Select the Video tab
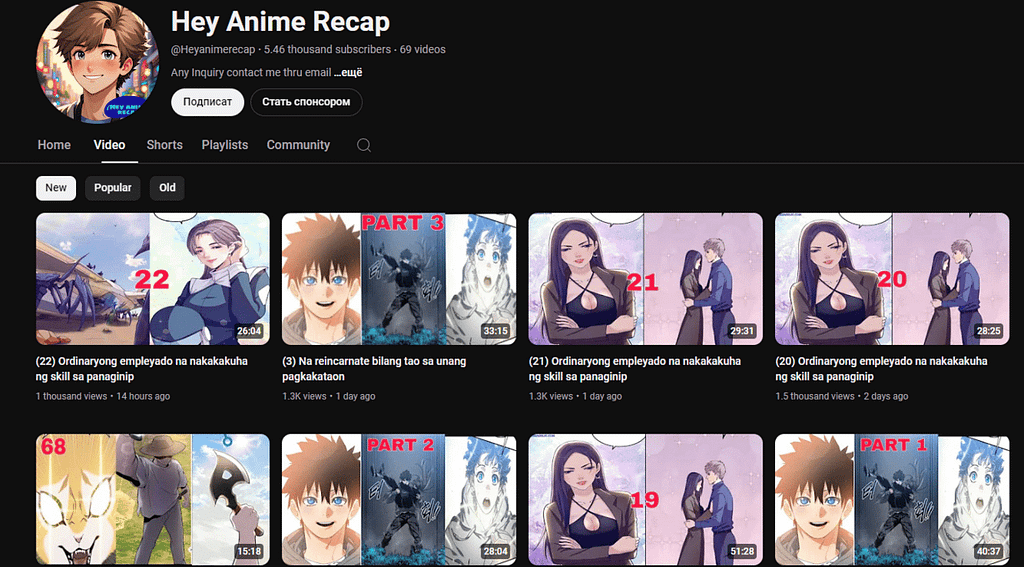The height and width of the screenshot is (567, 1024). coord(109,145)
